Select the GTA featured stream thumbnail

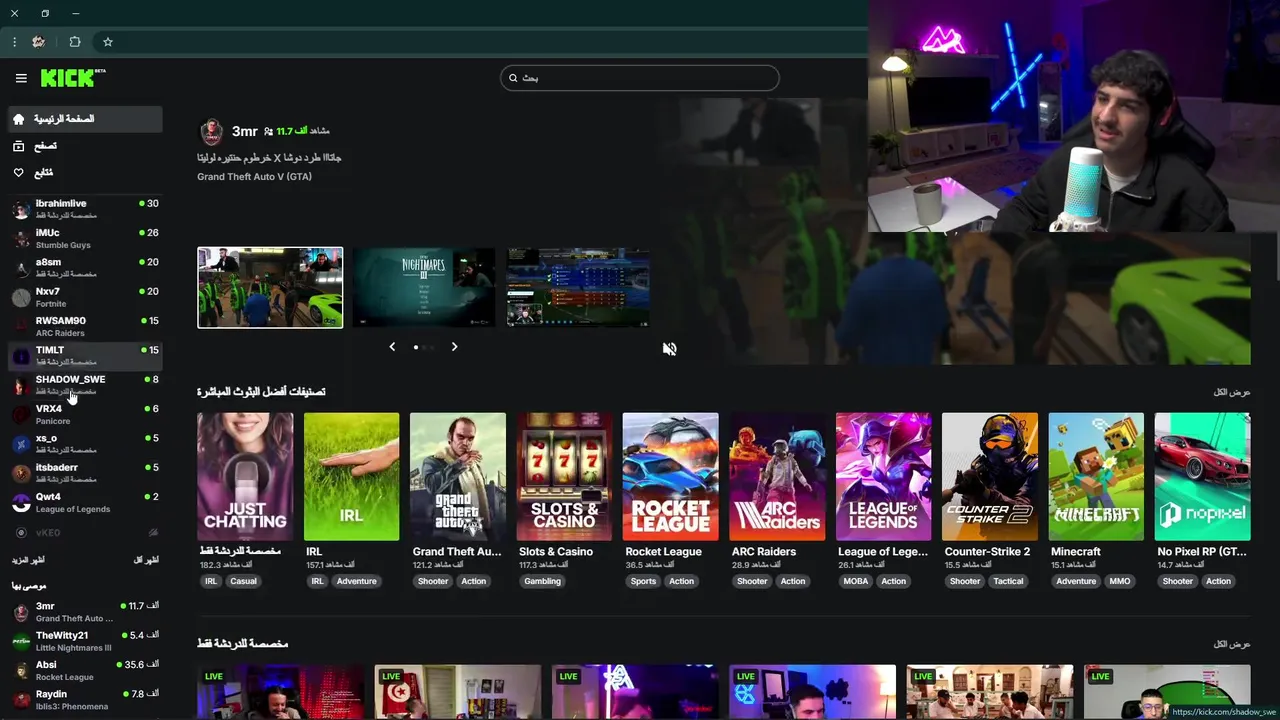click(x=270, y=287)
